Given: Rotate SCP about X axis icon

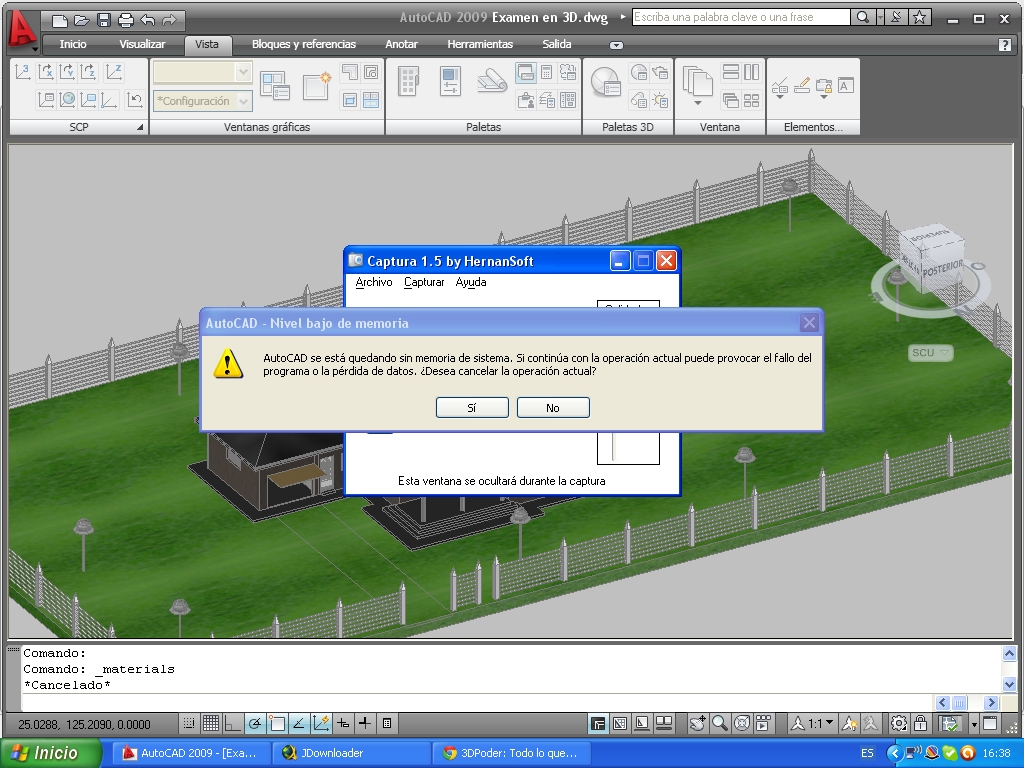Looking at the screenshot, I should [x=46, y=71].
